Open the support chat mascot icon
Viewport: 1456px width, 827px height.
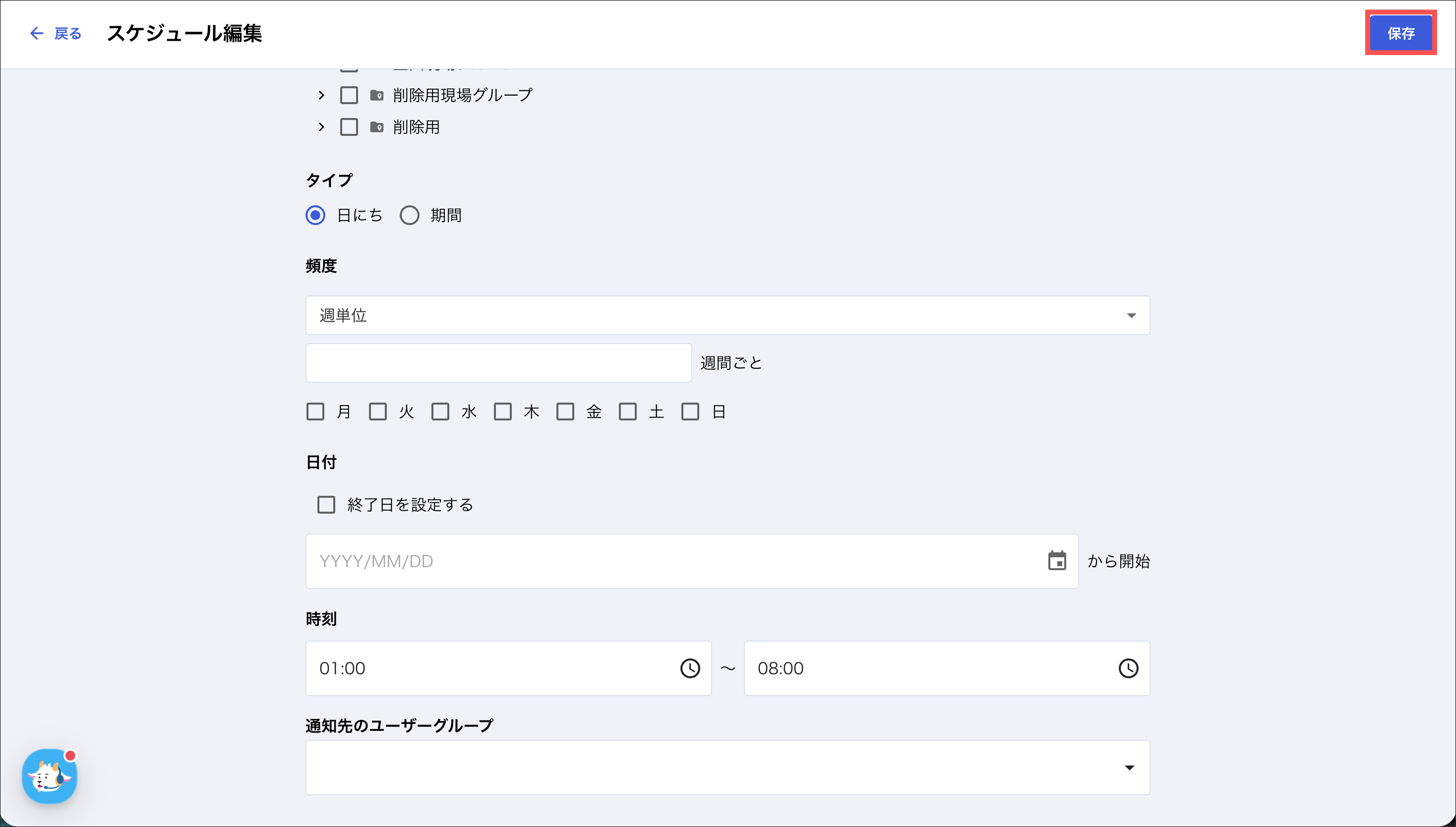pos(50,776)
